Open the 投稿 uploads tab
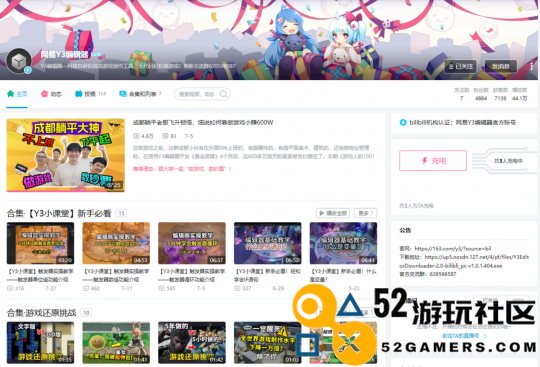Screen dimensions: 540x367 [90, 94]
